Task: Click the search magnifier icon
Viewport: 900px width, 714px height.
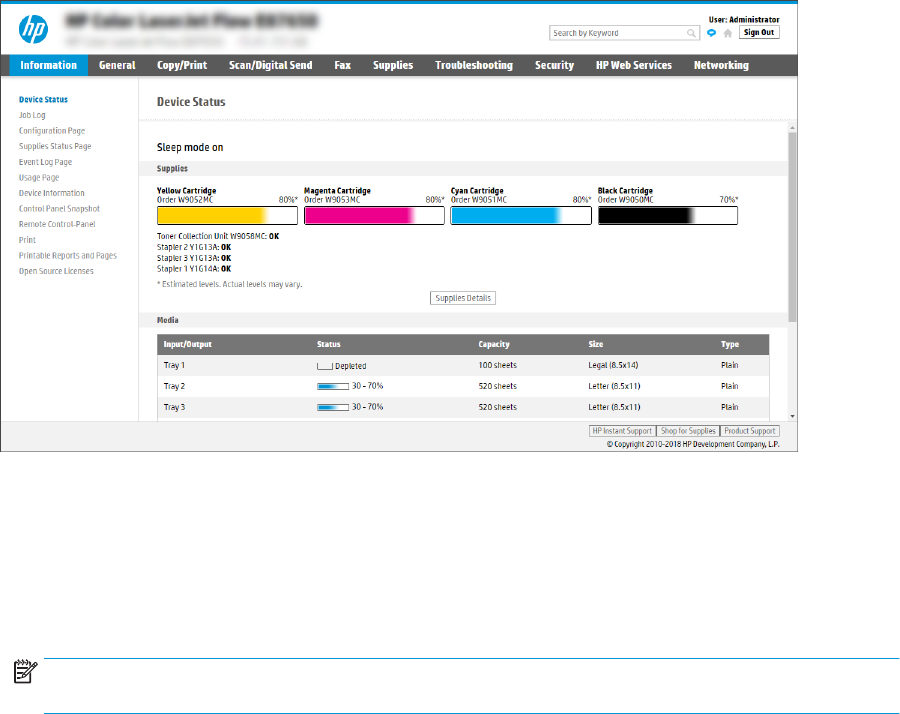Action: click(x=691, y=33)
